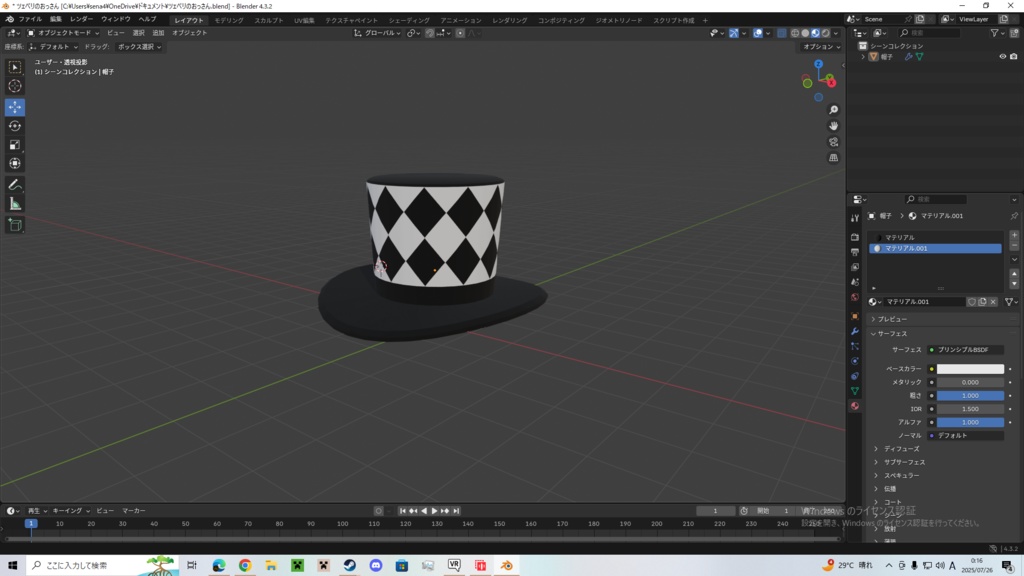This screenshot has height=576, width=1024.
Task: Open the ベースカラー white color swatch
Action: point(970,369)
